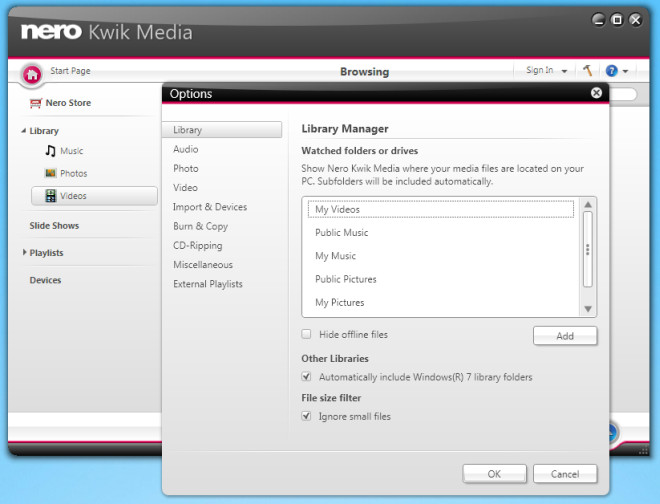The image size is (660, 504).
Task: Uncheck Automatically include Windows 7 library folders
Action: pos(306,377)
